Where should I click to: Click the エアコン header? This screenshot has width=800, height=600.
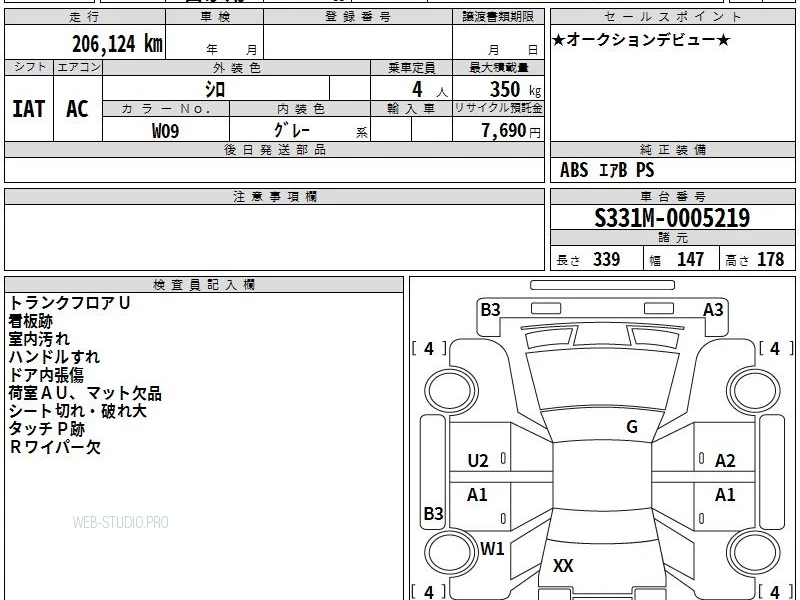click(78, 67)
